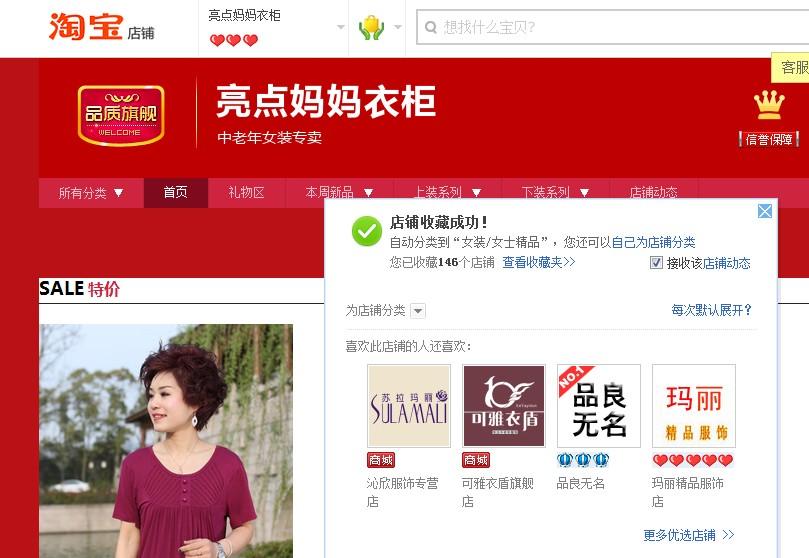The width and height of the screenshot is (809, 558).
Task: Open the 本周新品 menu
Action: pyautogui.click(x=339, y=193)
